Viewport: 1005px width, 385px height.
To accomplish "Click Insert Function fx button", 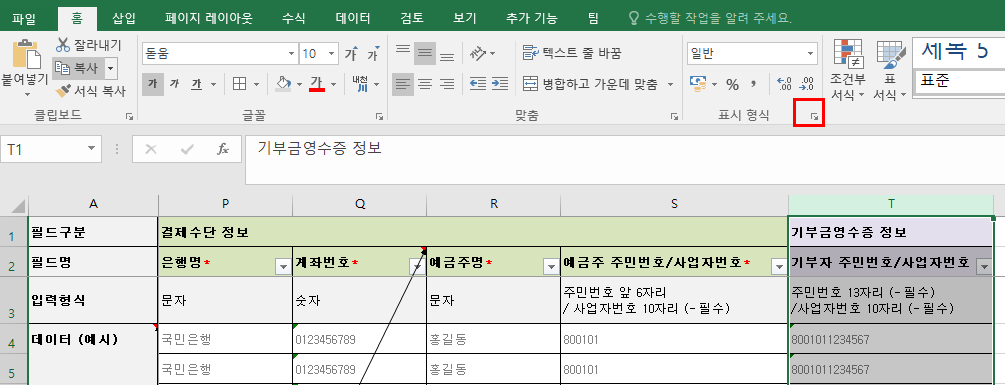I will 222,149.
